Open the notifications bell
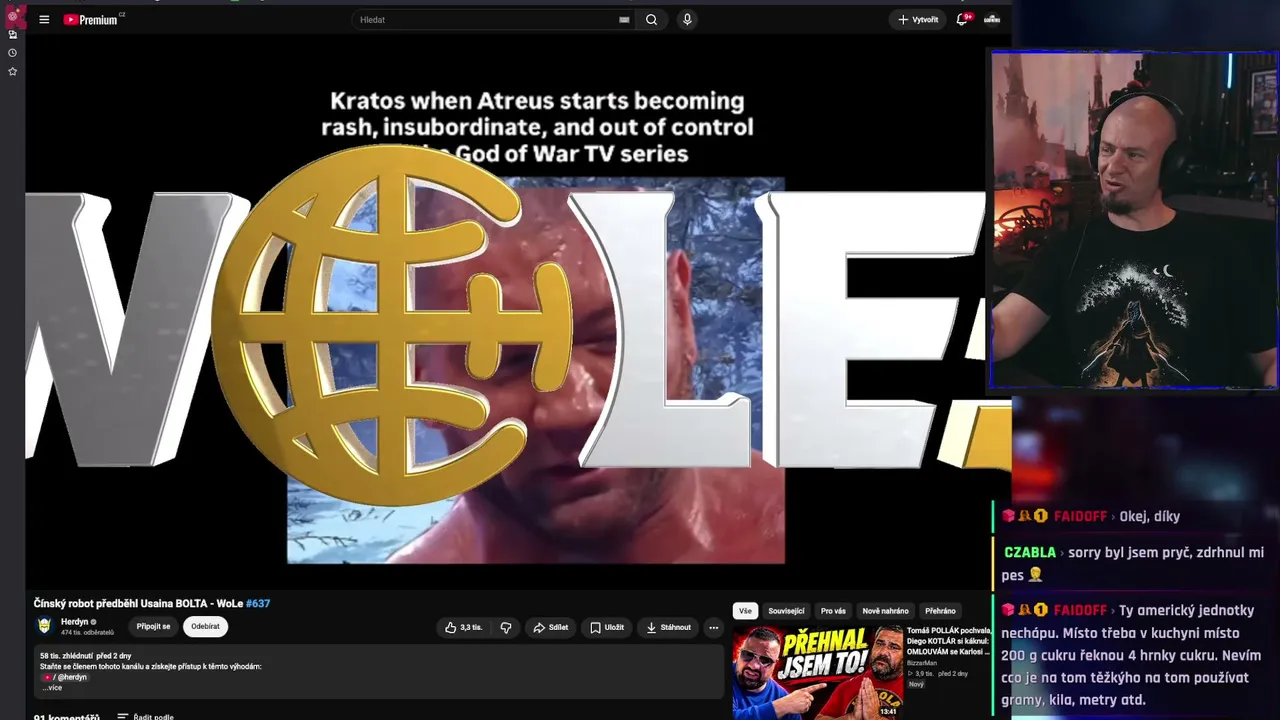The image size is (1280, 720). [962, 19]
